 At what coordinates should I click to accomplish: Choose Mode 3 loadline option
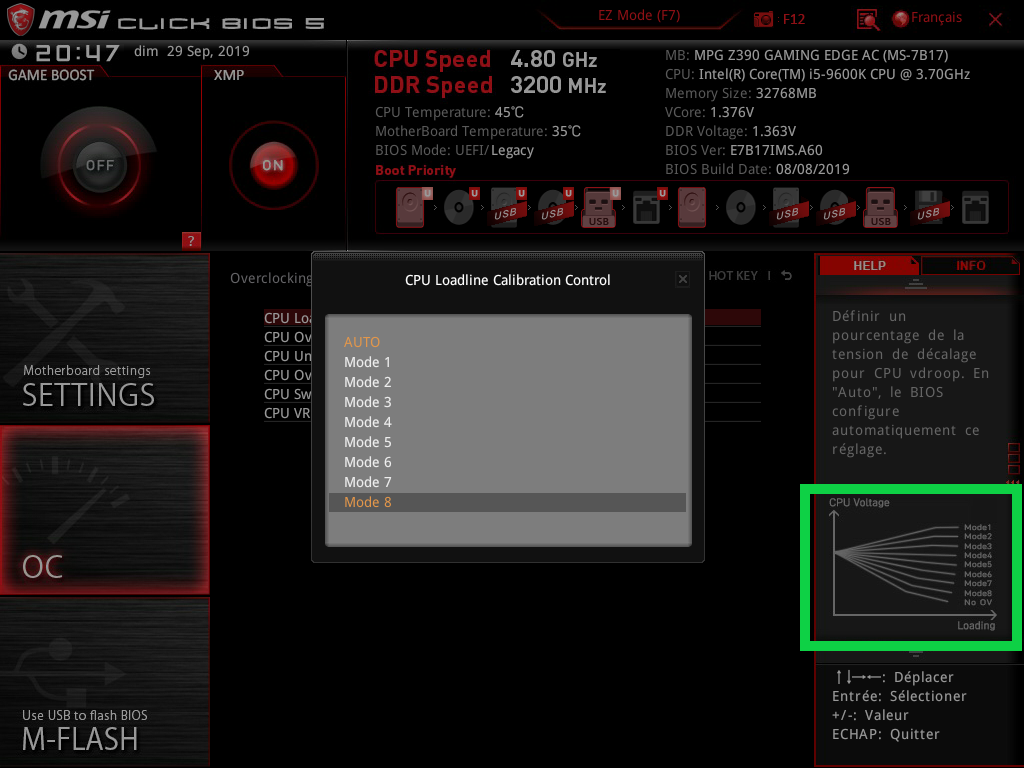click(x=507, y=402)
